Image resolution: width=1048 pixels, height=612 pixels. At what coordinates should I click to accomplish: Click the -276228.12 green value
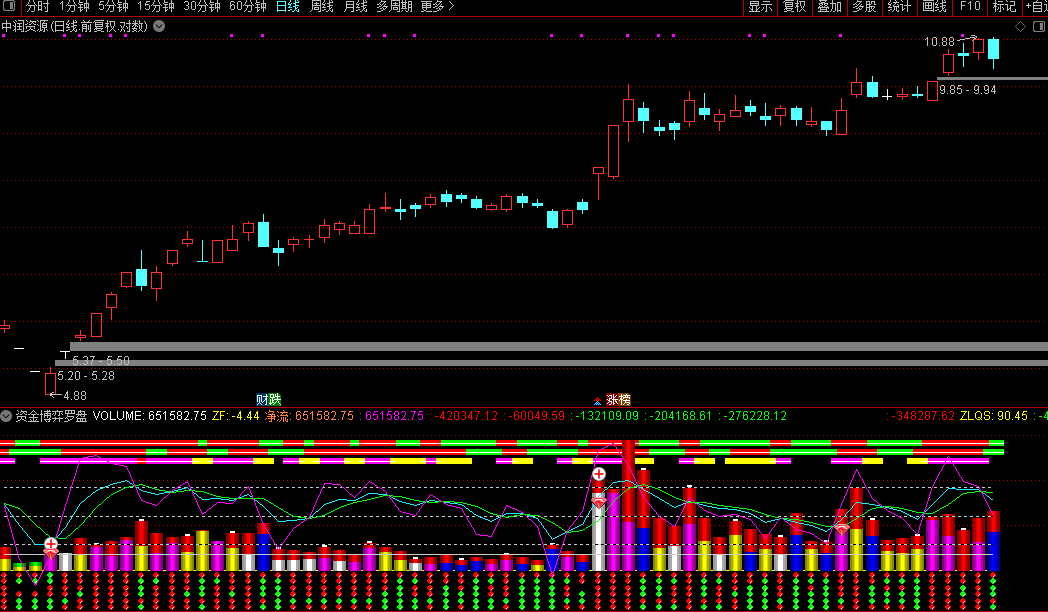click(753, 416)
